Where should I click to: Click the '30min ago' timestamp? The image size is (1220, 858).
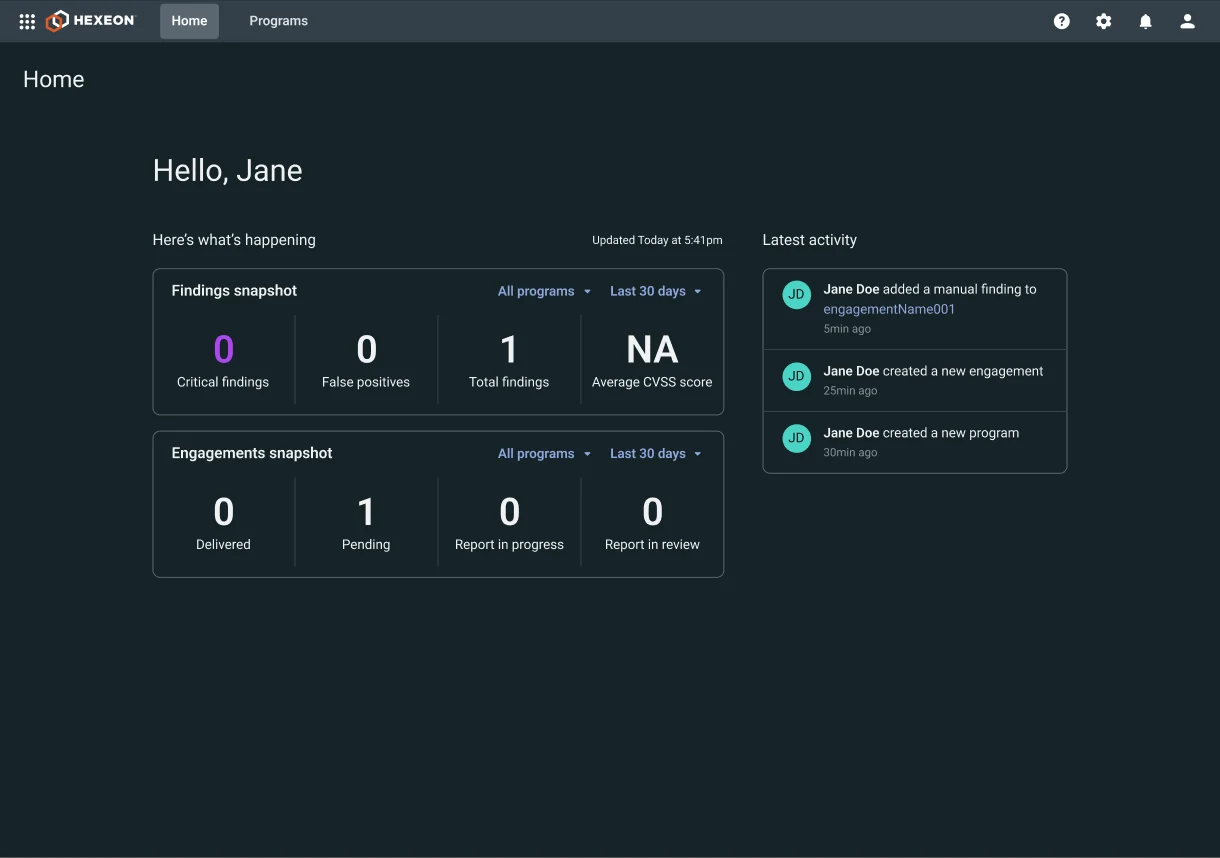click(x=850, y=453)
